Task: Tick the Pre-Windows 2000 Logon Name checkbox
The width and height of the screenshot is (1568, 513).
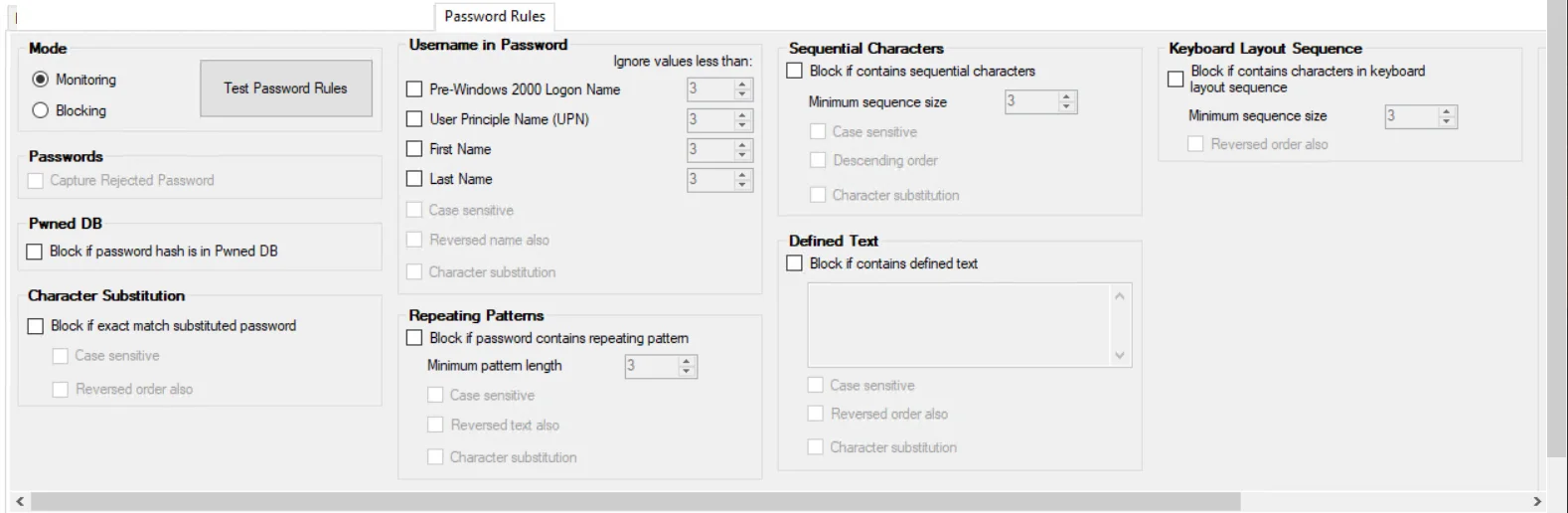Action: click(x=414, y=89)
